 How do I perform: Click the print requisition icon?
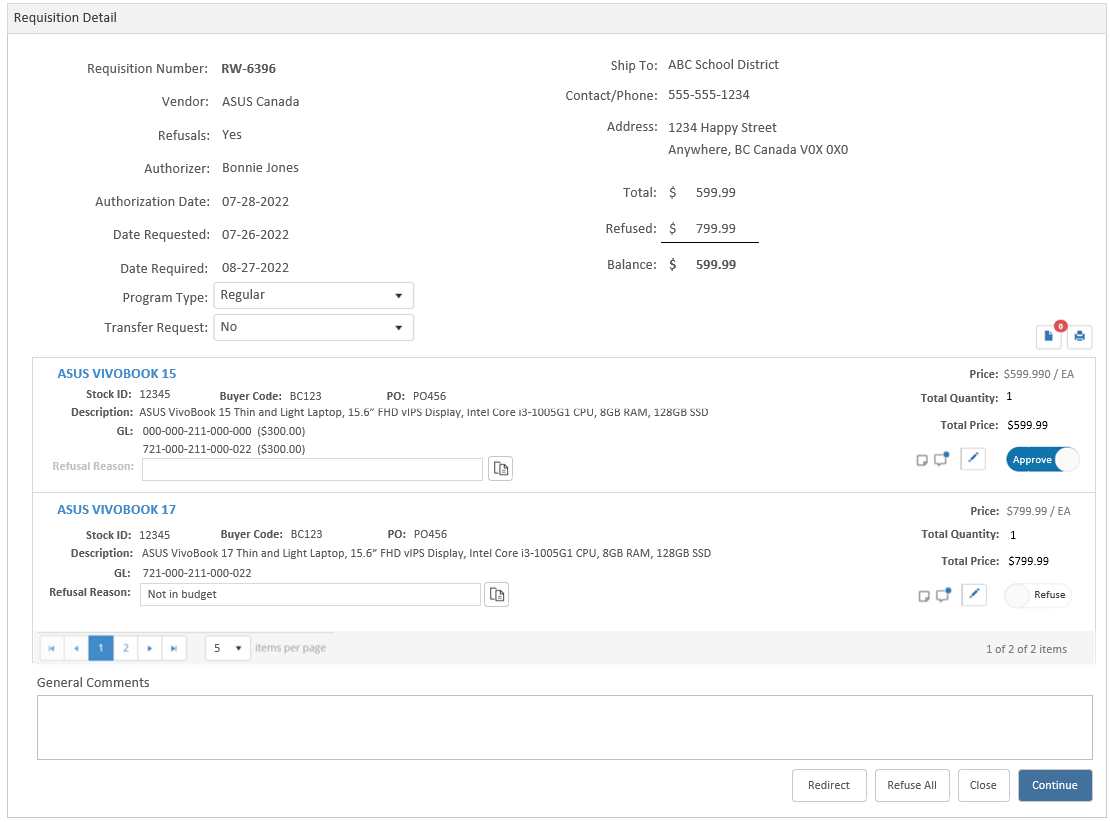pyautogui.click(x=1079, y=337)
